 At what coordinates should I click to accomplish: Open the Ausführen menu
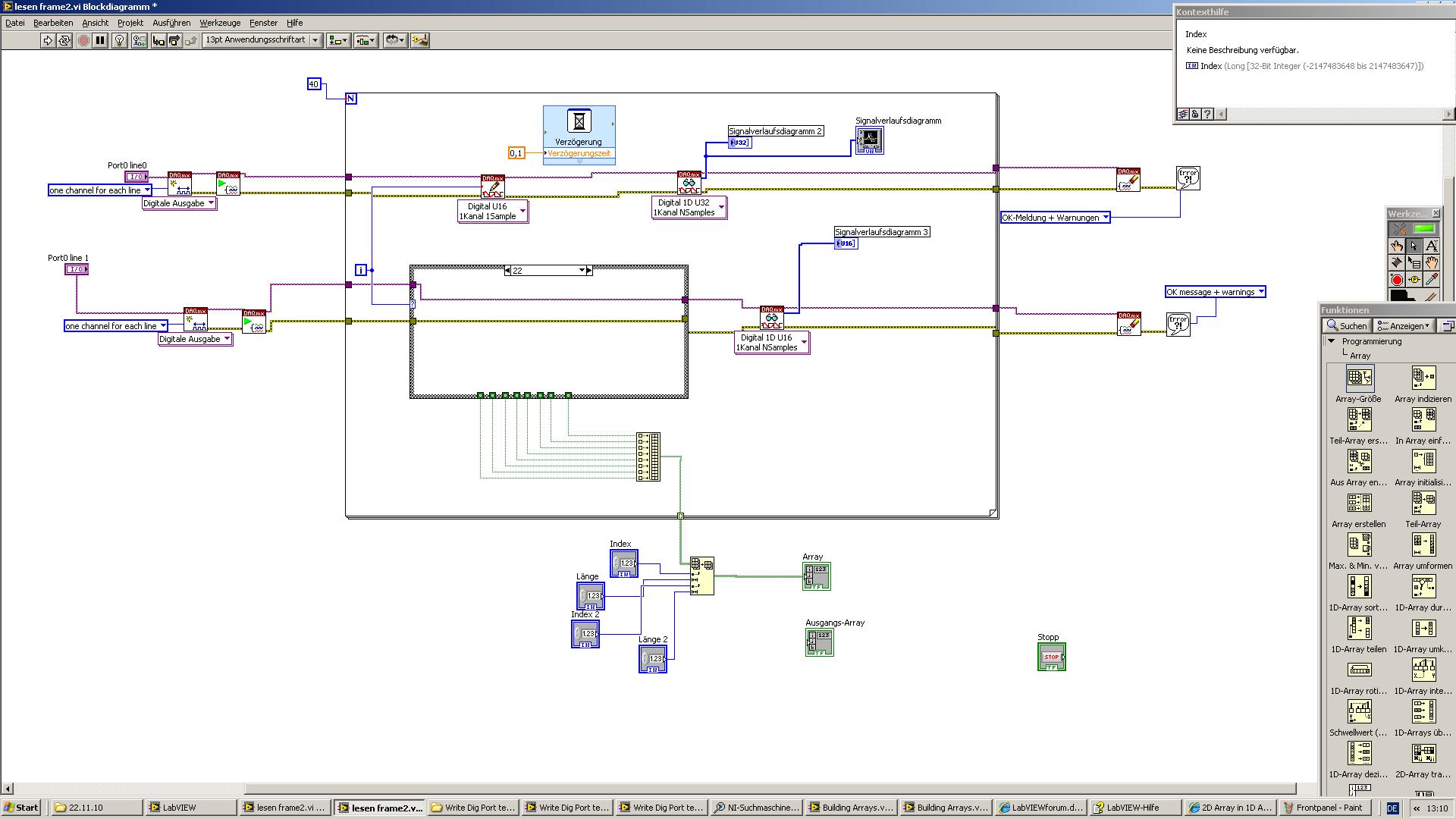coord(171,23)
